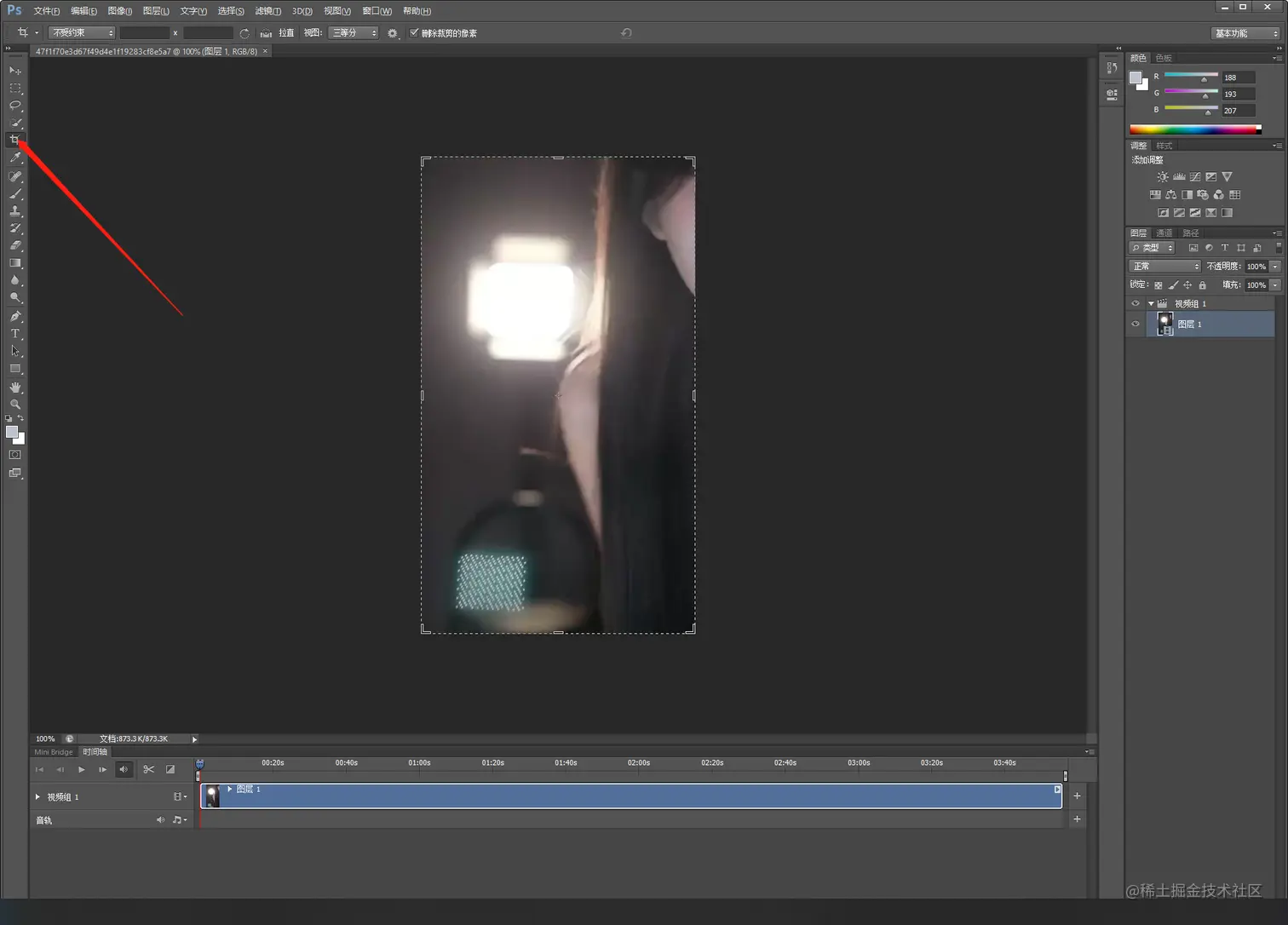1288x925 pixels.
Task: Open crop settings gear icon
Action: click(393, 33)
